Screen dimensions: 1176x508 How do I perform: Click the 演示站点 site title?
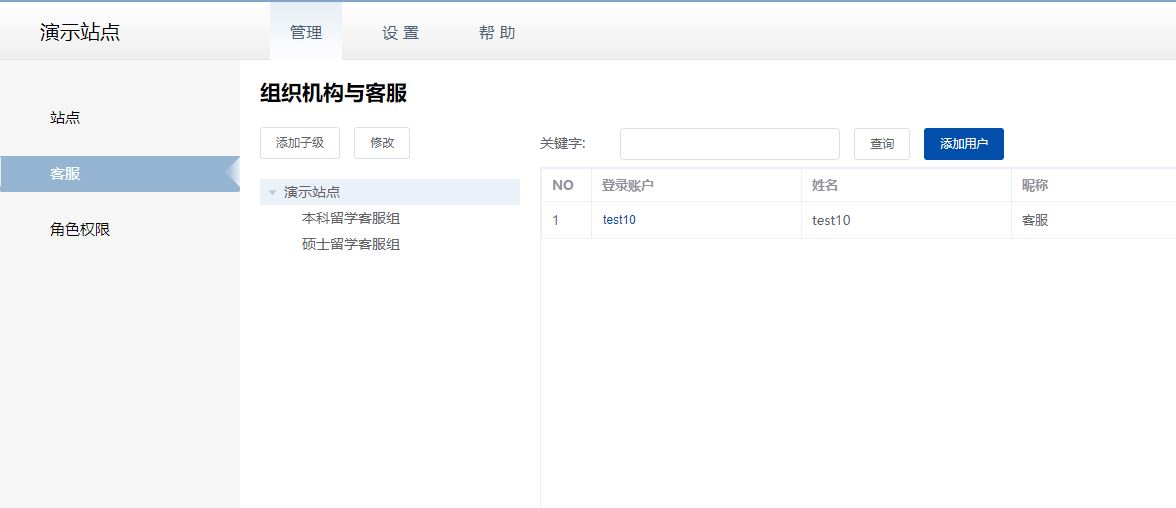click(80, 32)
